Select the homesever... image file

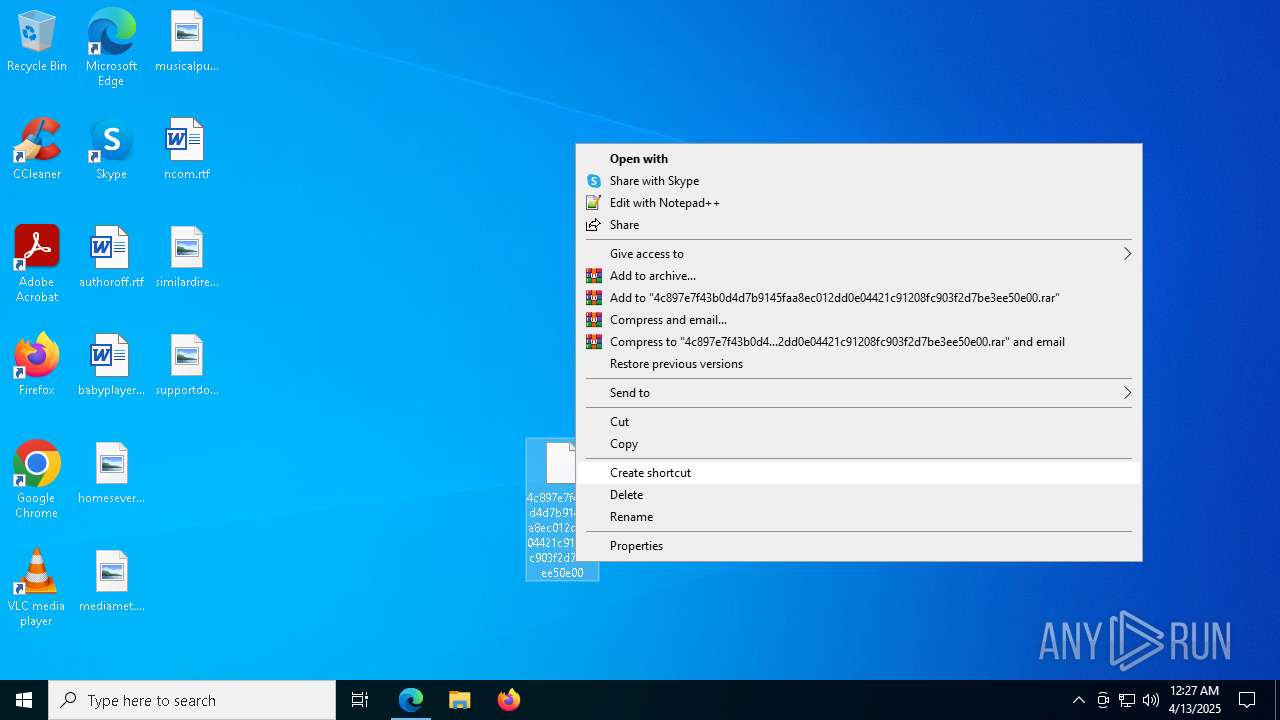pos(111,474)
